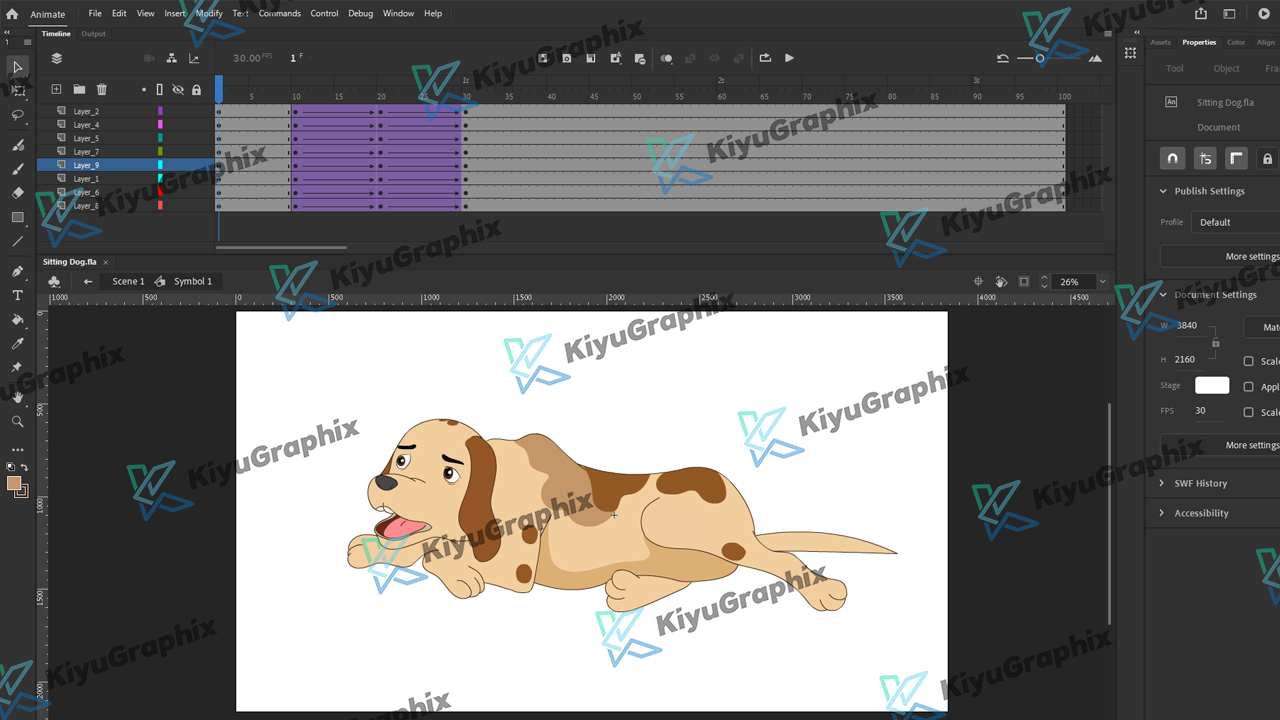
Task: Check the Scale checkbox beside document height
Action: click(x=1248, y=361)
